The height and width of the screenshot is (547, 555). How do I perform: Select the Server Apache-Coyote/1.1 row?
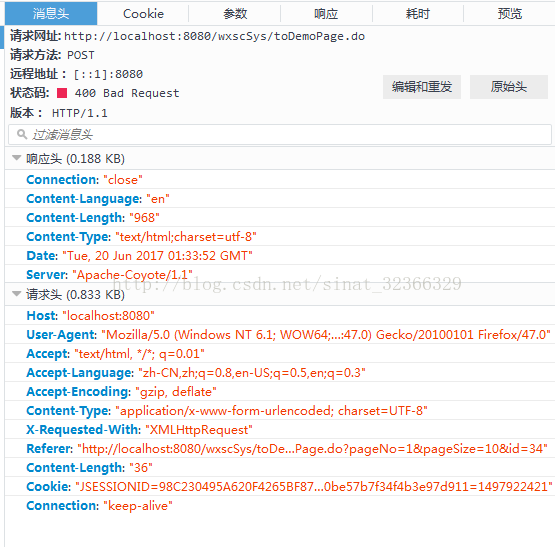coord(280,274)
